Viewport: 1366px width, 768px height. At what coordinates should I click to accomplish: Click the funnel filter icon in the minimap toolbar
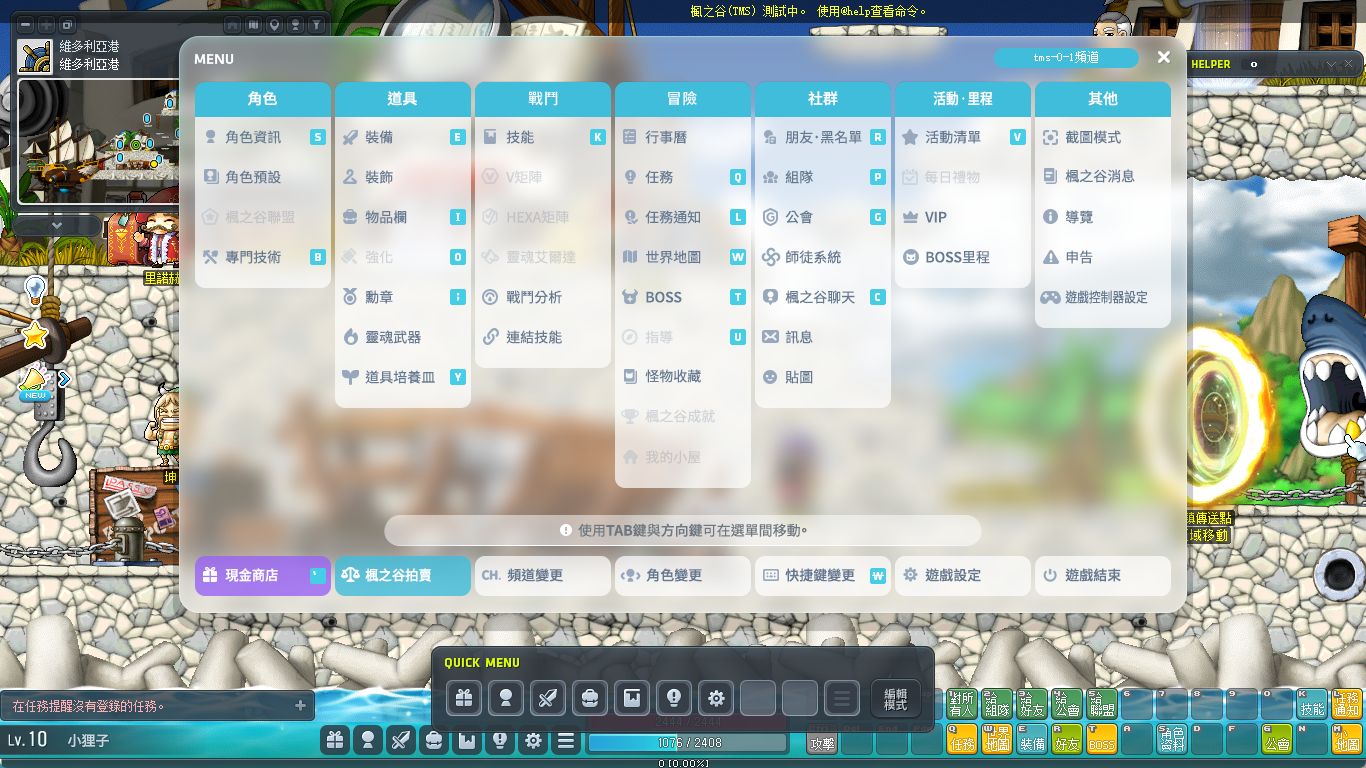coord(316,24)
